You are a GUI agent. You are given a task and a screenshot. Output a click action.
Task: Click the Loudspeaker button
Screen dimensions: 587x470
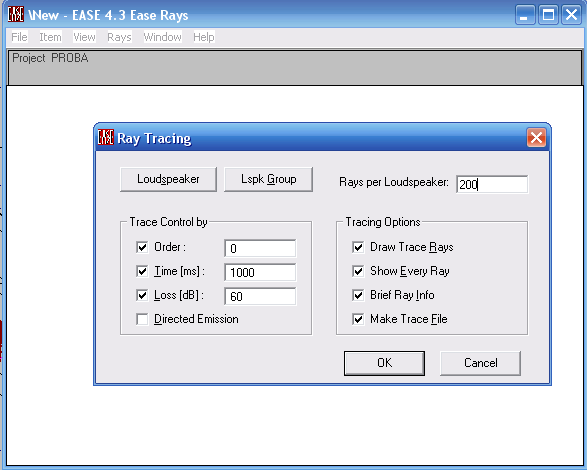tap(168, 179)
